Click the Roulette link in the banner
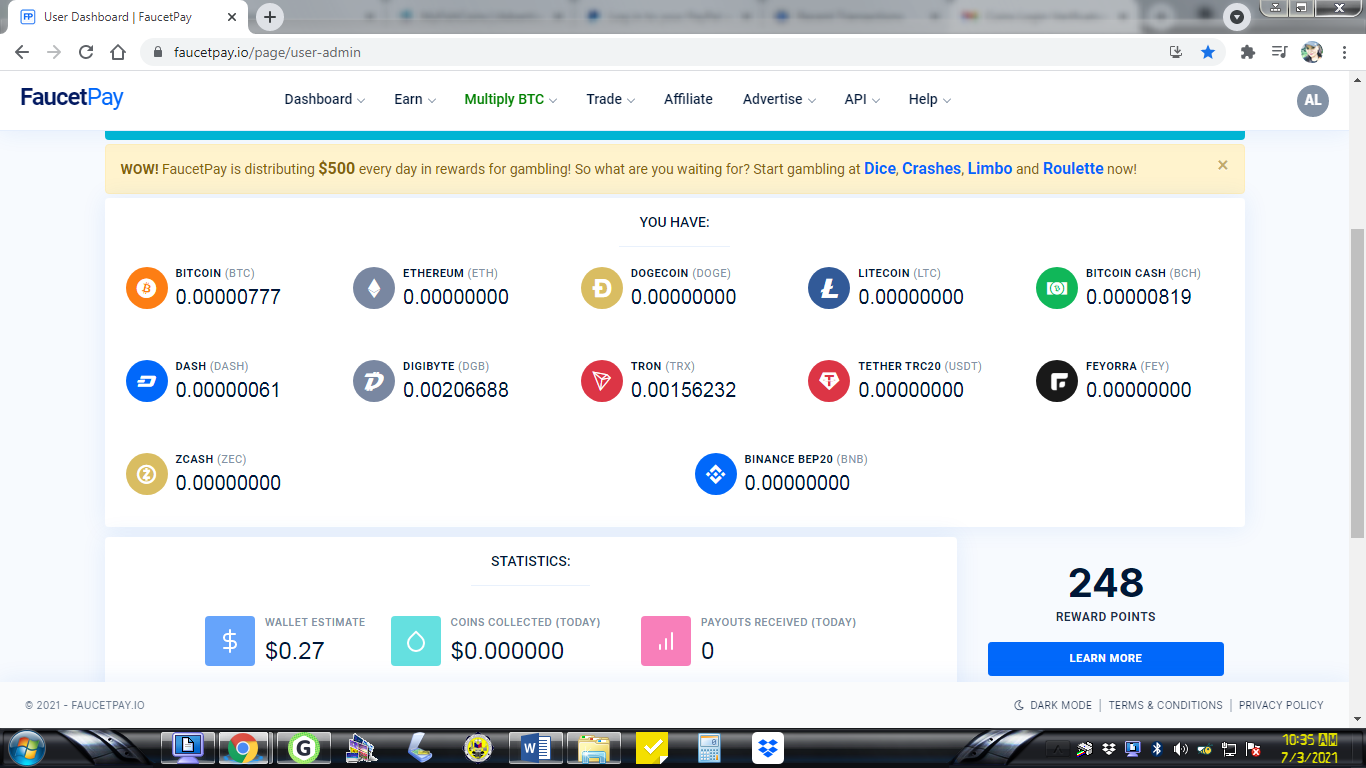Image resolution: width=1366 pixels, height=768 pixels. pyautogui.click(x=1073, y=169)
